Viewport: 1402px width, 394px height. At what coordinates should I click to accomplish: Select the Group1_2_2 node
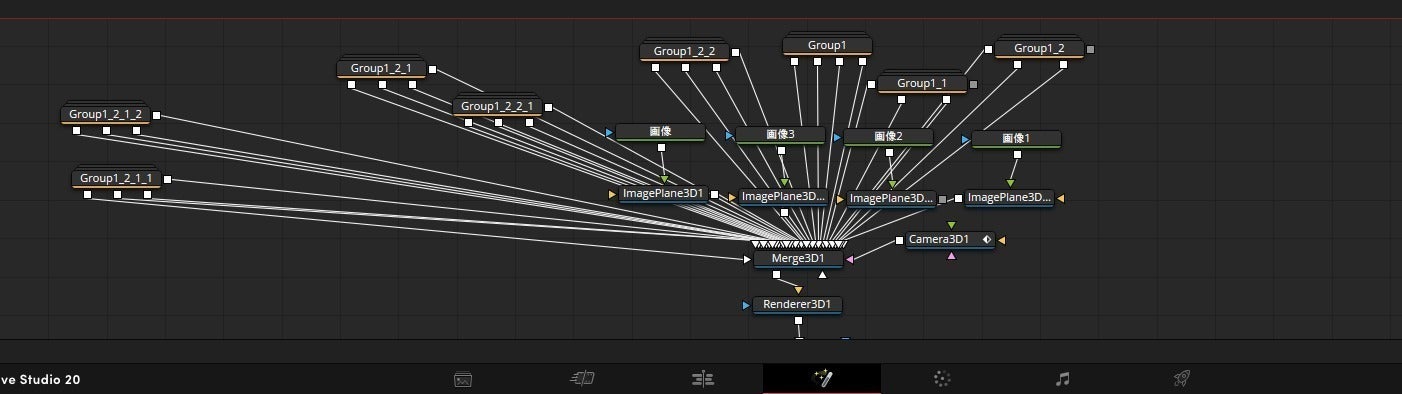click(684, 51)
